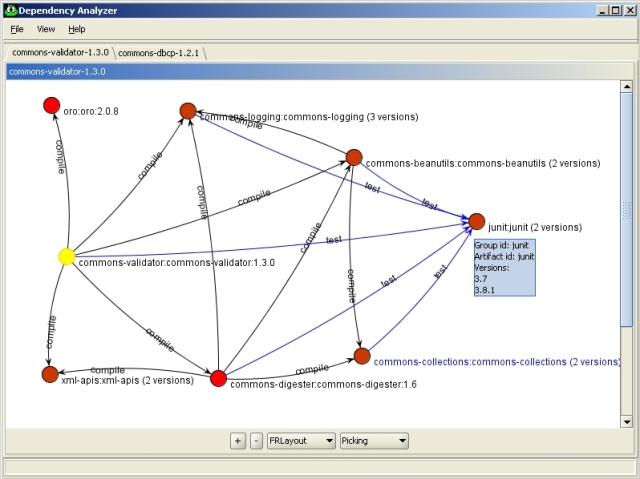Click the vertical scrollbar thumb
The width and height of the screenshot is (640, 479).
pos(627,209)
